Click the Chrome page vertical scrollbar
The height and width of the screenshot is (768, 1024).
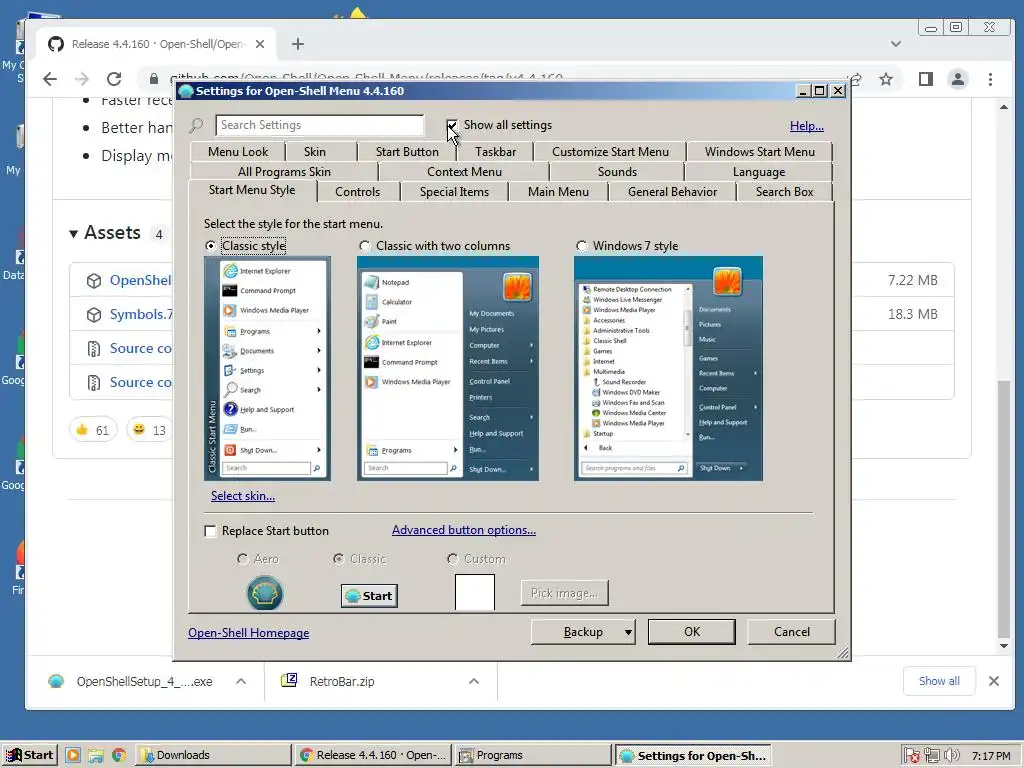click(x=1004, y=509)
